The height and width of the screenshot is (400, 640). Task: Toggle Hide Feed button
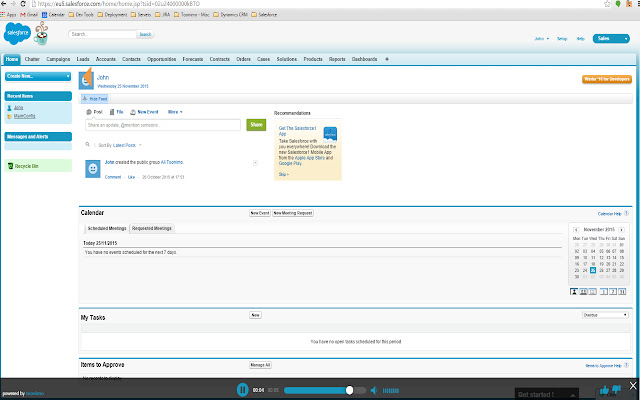(95, 99)
